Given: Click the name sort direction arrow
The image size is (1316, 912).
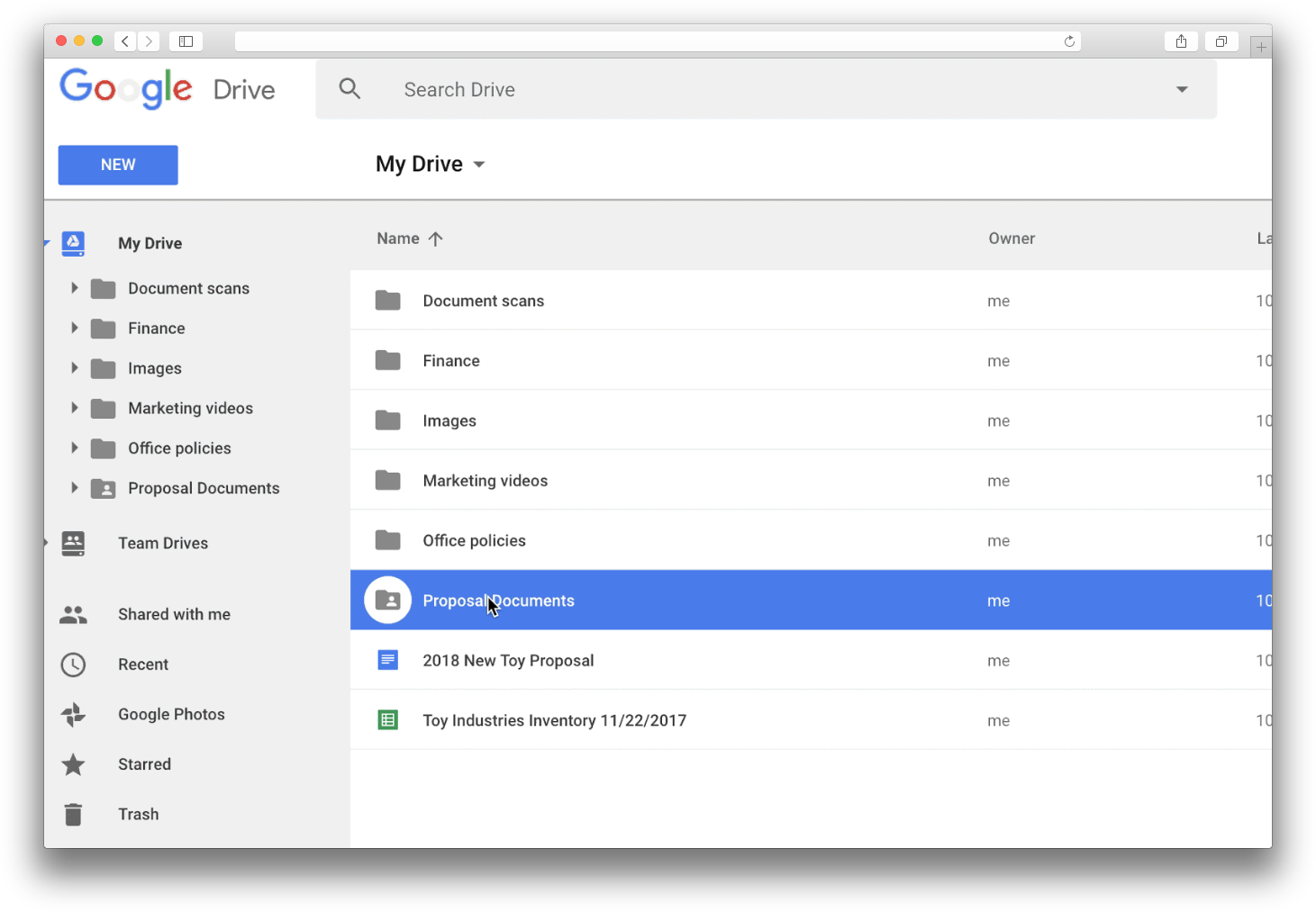Looking at the screenshot, I should point(436,239).
